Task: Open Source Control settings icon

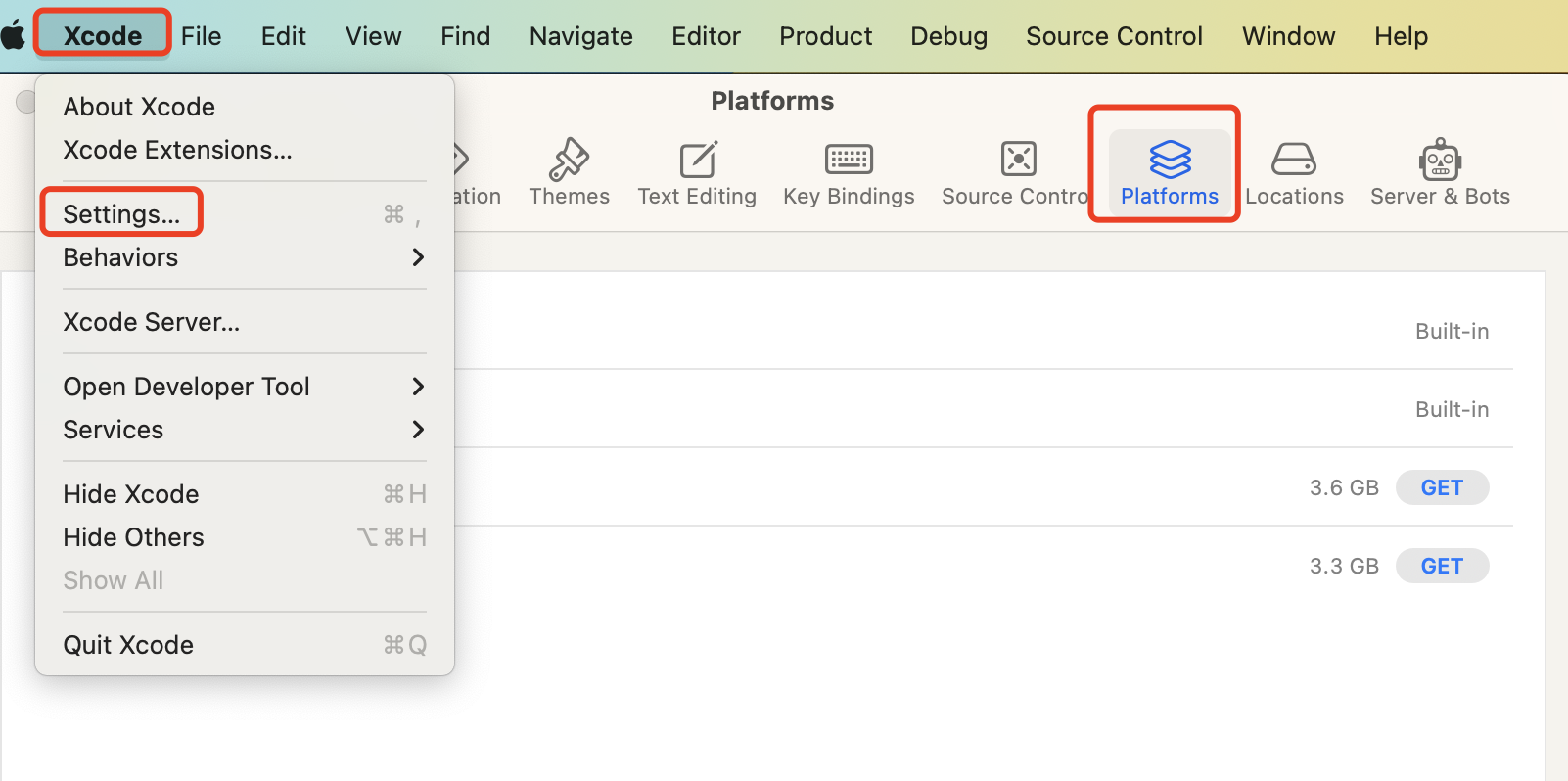Action: 1018,160
